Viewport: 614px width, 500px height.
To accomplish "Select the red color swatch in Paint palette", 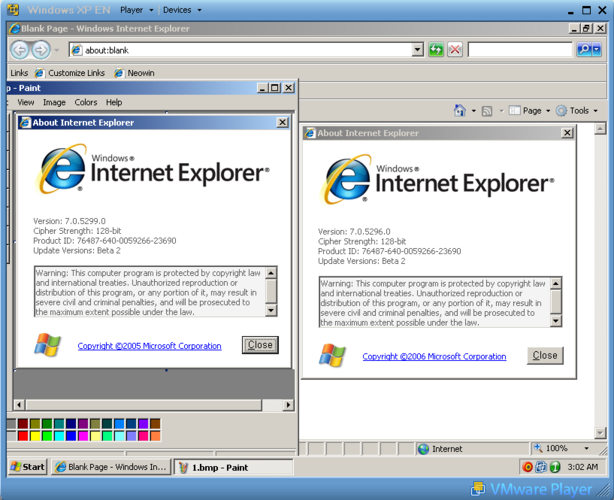I will (x=22, y=436).
